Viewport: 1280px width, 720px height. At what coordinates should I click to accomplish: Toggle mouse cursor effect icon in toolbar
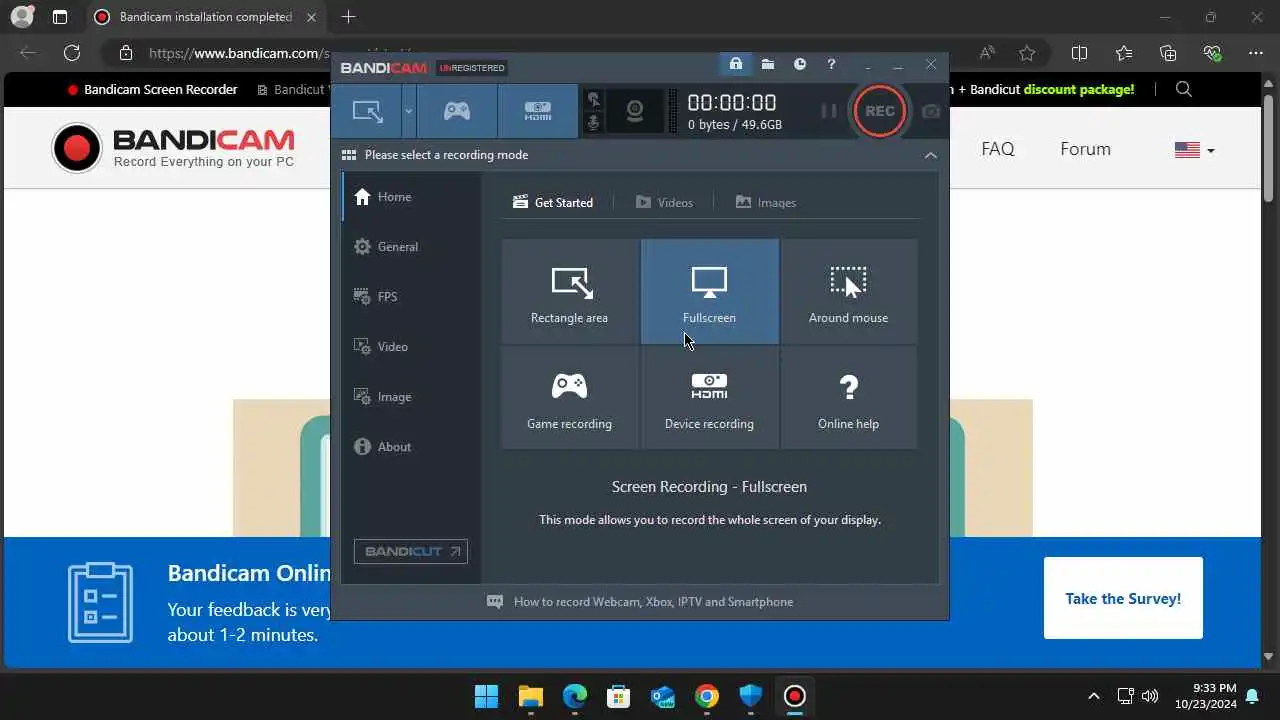(594, 100)
